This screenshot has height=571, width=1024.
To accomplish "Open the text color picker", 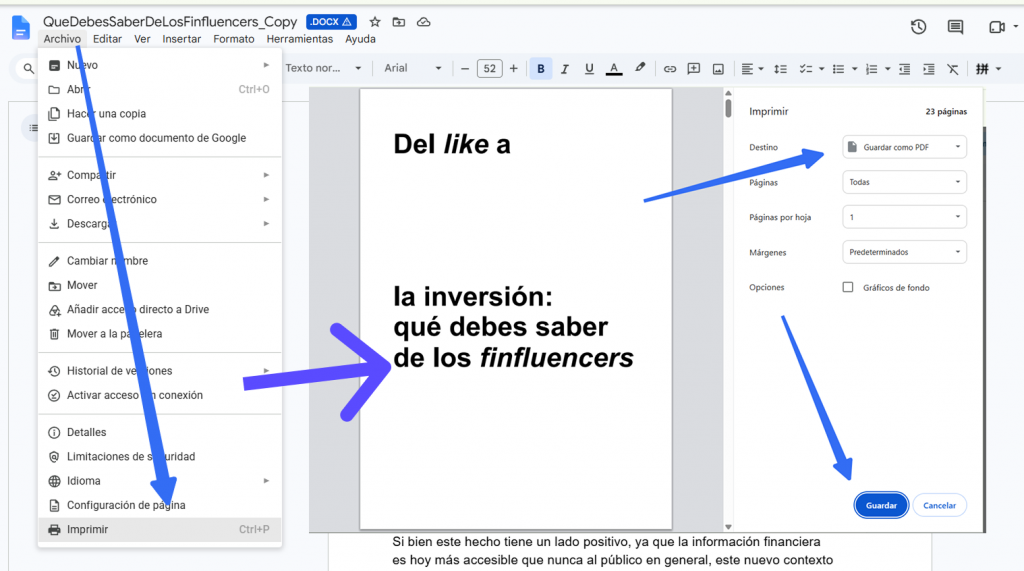I will (614, 69).
